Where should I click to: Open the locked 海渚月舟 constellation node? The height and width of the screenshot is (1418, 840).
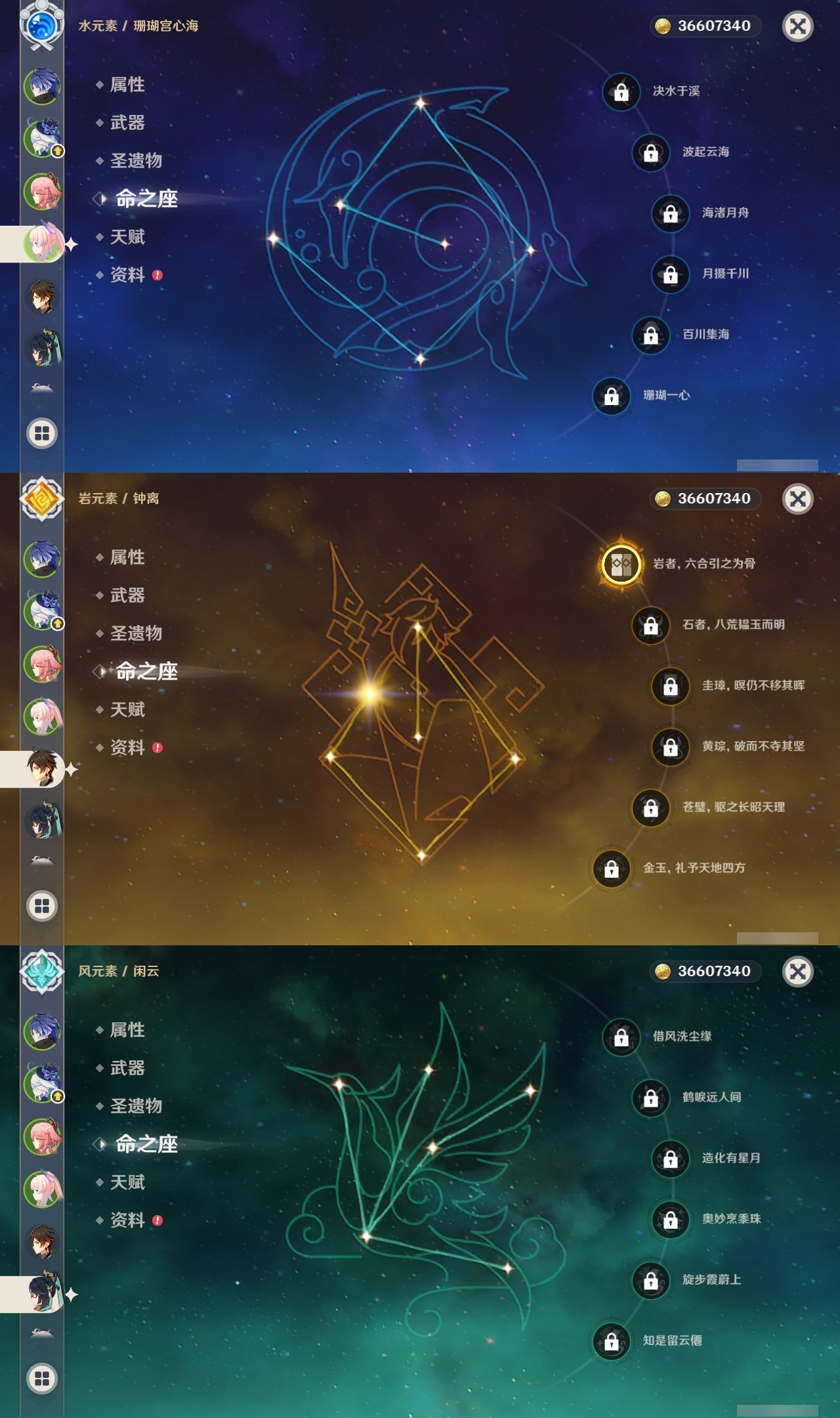[x=670, y=213]
